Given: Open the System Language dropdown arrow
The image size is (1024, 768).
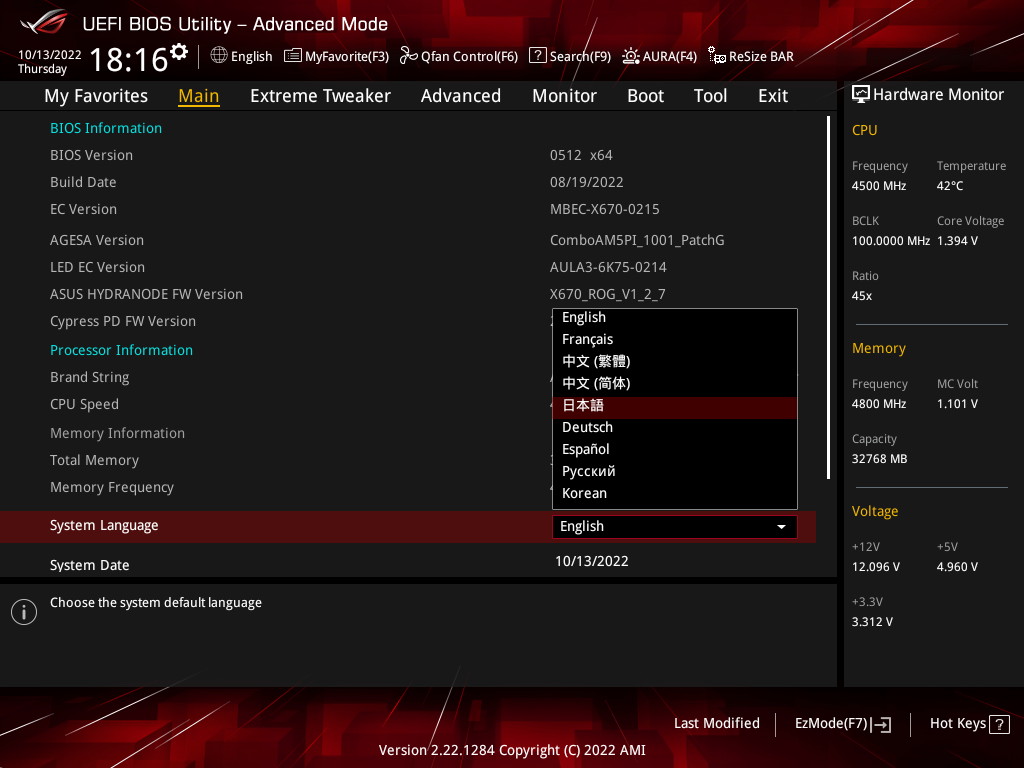Looking at the screenshot, I should point(781,526).
